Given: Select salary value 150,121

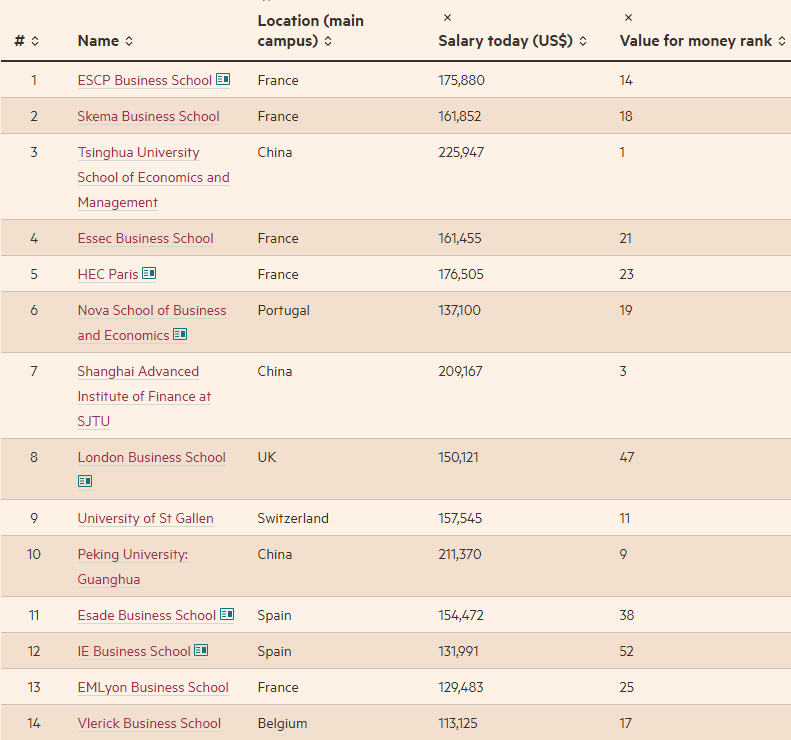Looking at the screenshot, I should [459, 457].
